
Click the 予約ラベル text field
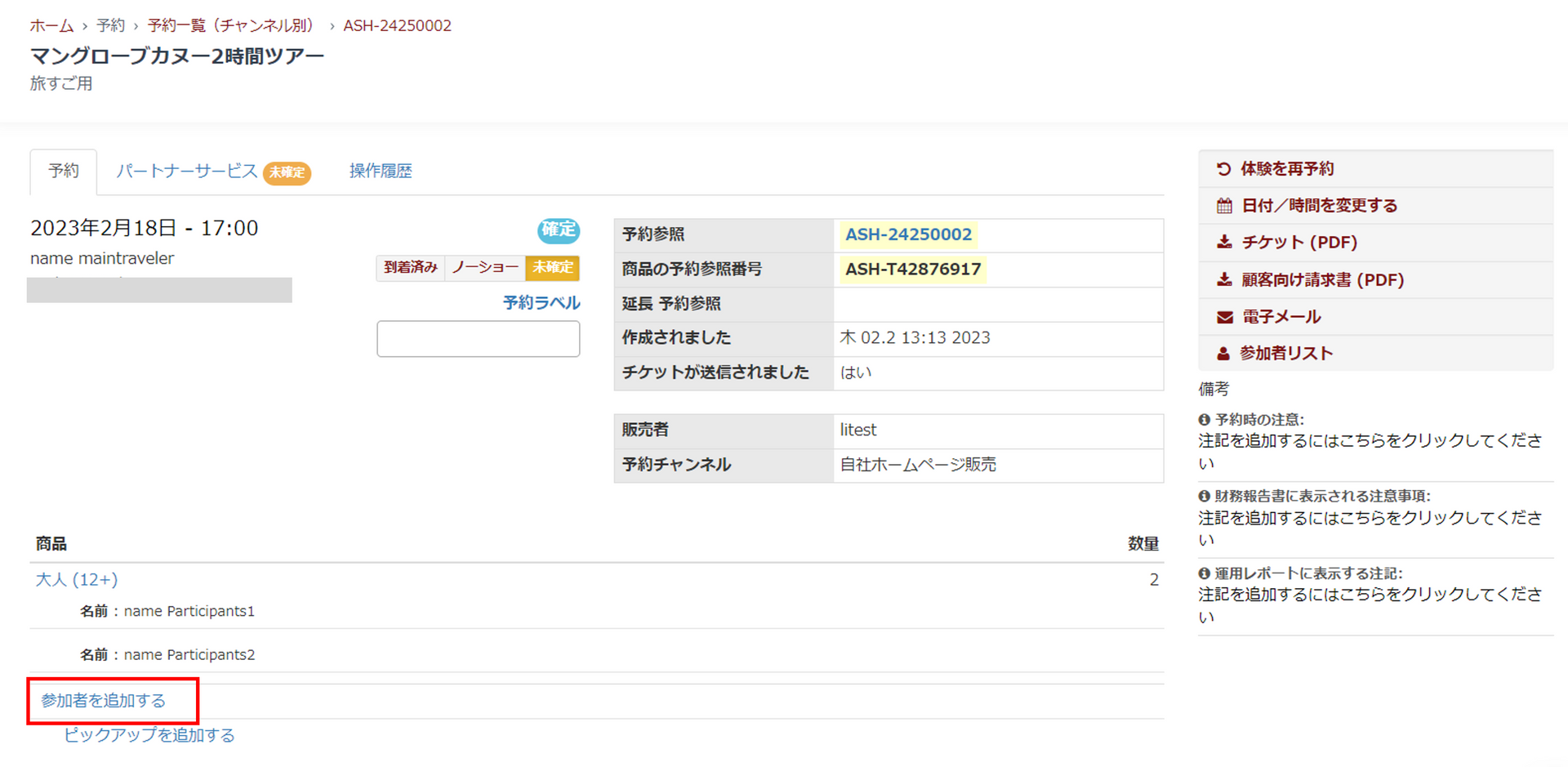tap(478, 339)
